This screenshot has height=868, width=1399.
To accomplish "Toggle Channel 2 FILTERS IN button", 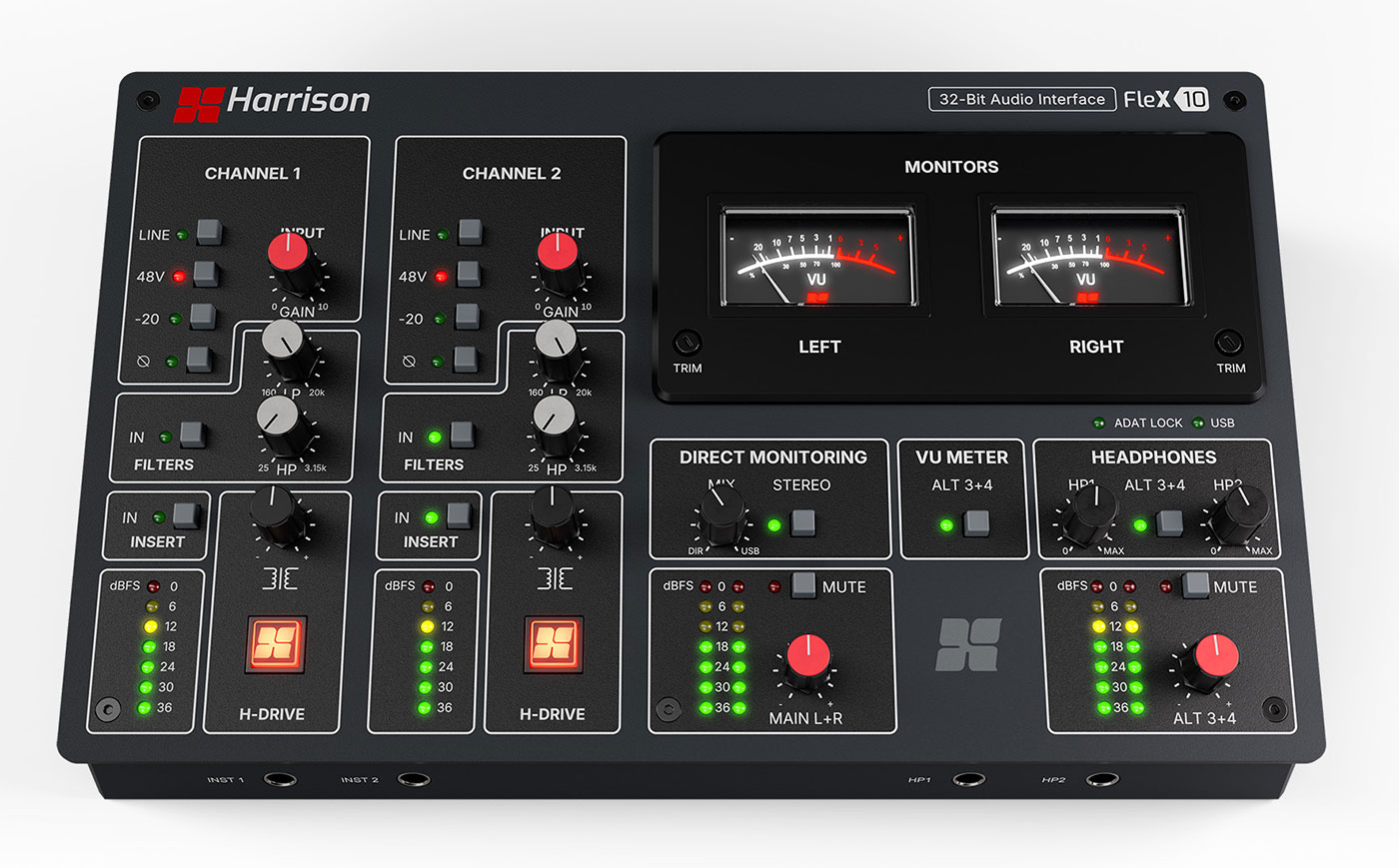I will tap(462, 434).
